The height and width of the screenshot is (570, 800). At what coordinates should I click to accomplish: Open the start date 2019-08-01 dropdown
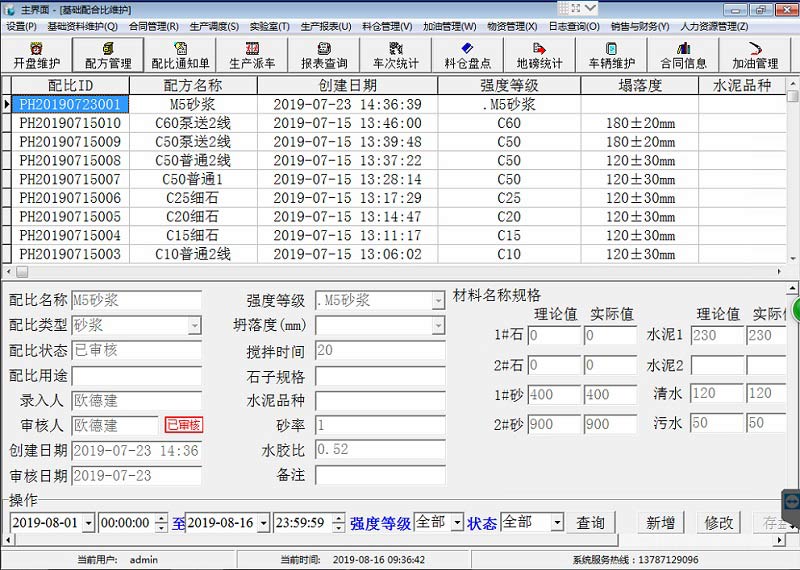[89, 523]
